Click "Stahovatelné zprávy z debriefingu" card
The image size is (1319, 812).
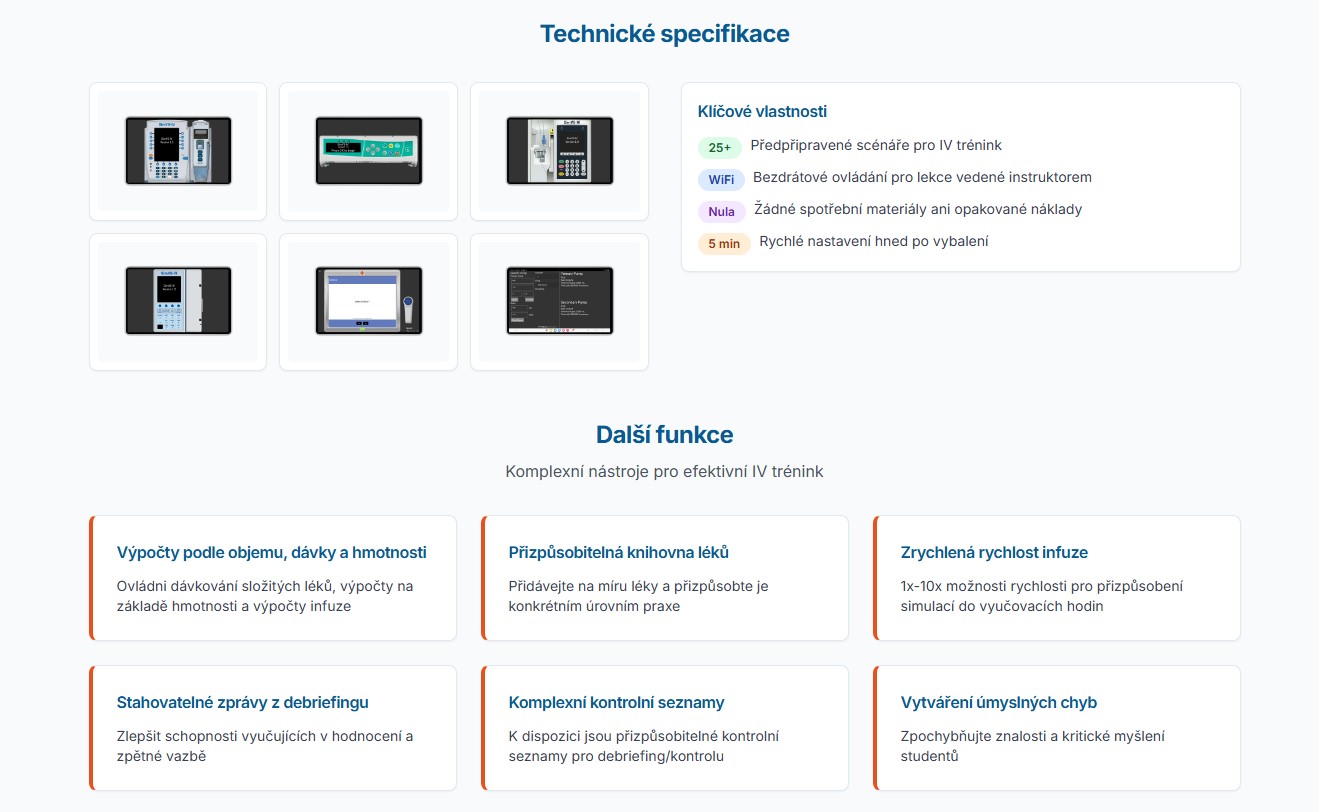click(272, 727)
